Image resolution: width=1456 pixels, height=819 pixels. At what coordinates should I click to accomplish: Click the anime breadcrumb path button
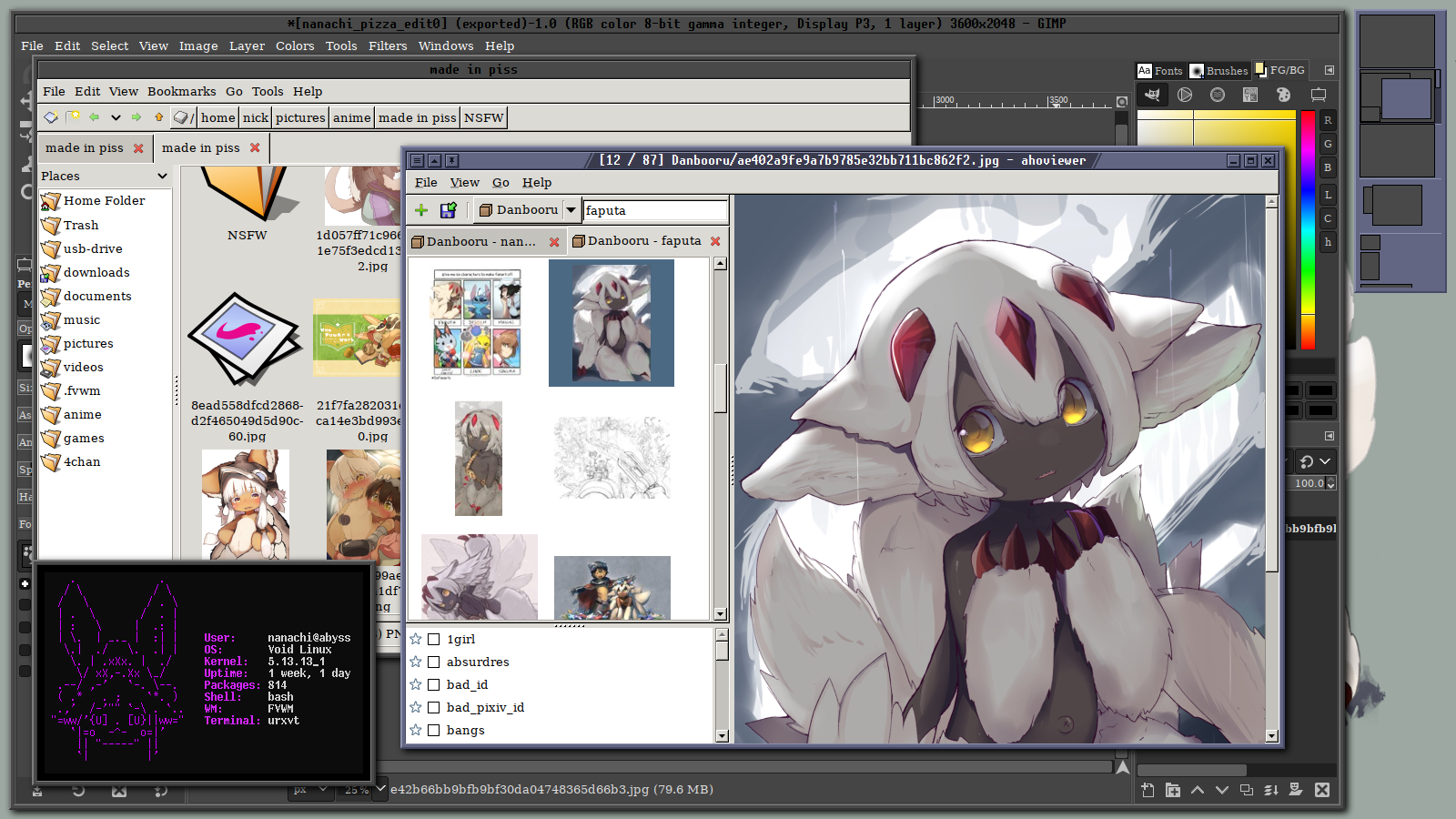click(x=351, y=117)
